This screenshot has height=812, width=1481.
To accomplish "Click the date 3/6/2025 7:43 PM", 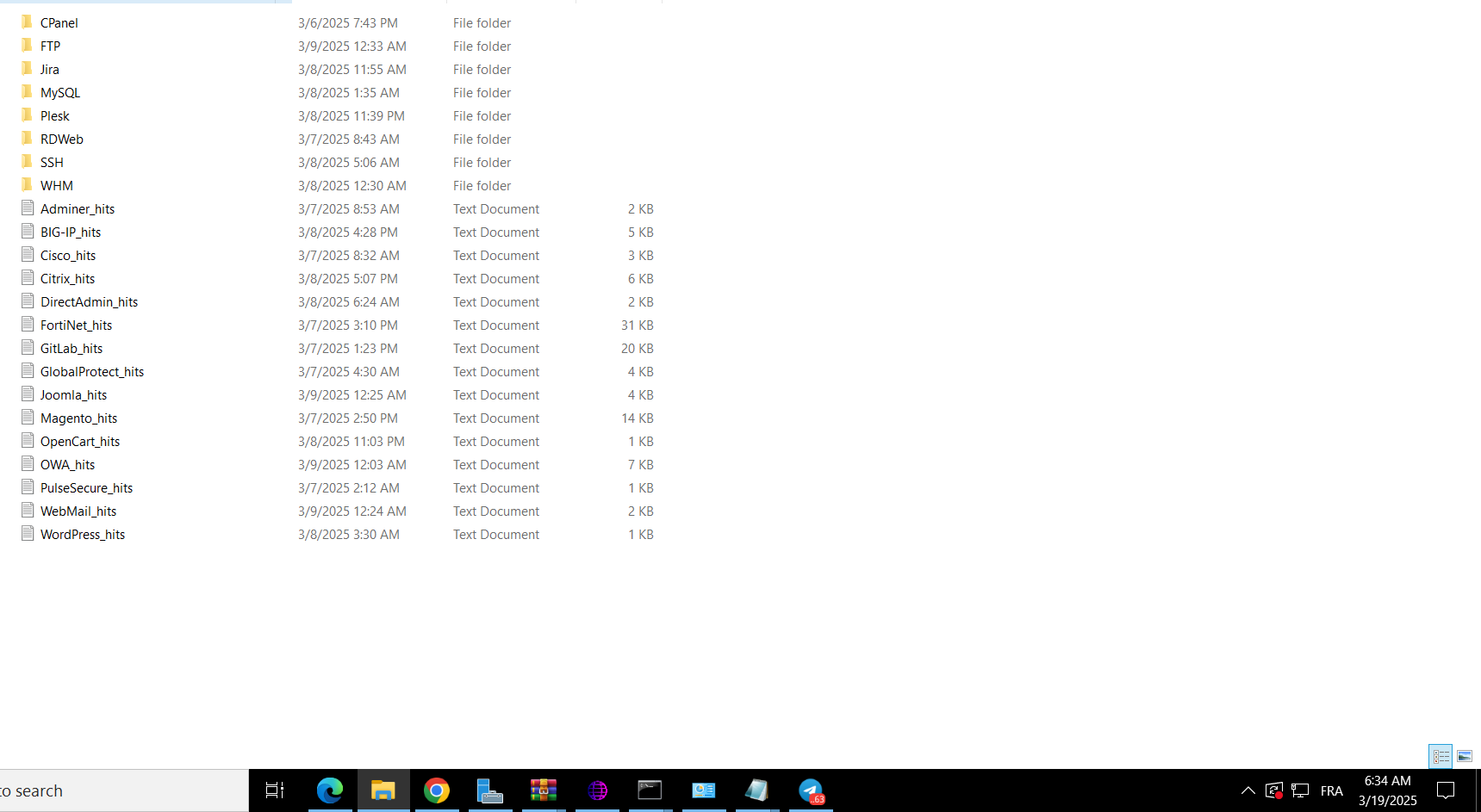I will point(348,23).
